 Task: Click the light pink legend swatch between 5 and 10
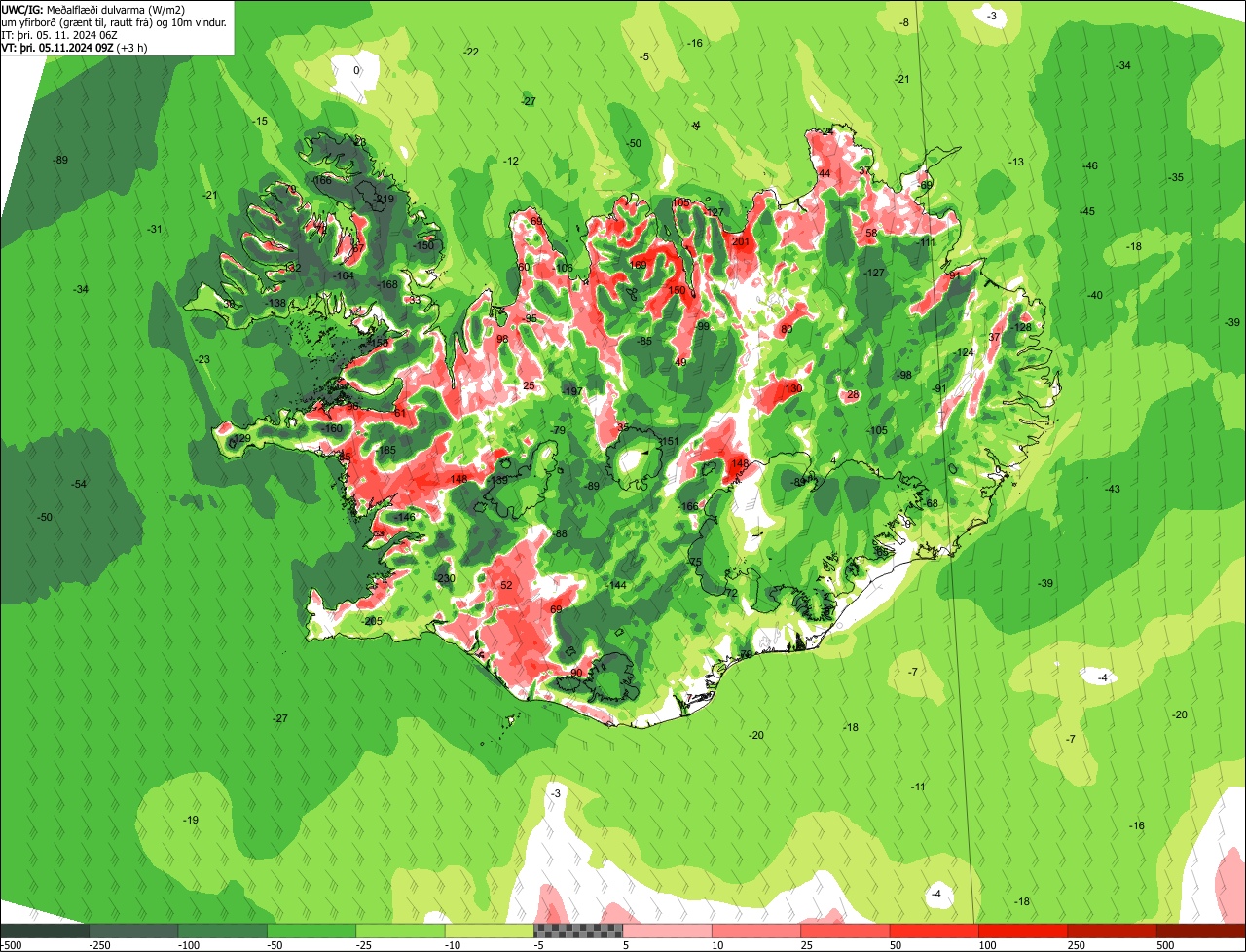coord(668,931)
